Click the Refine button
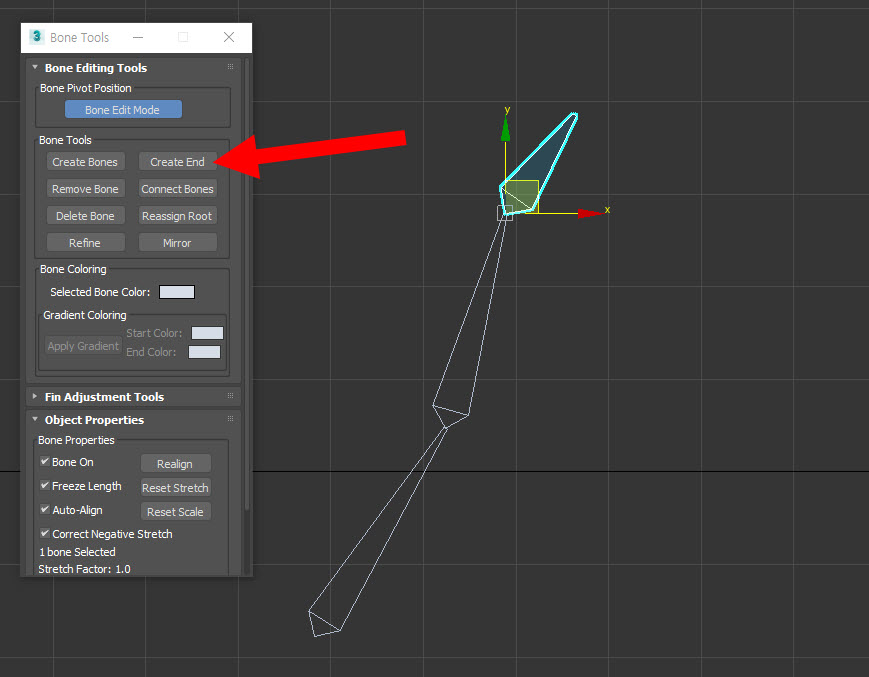Image resolution: width=869 pixels, height=677 pixels. [85, 243]
